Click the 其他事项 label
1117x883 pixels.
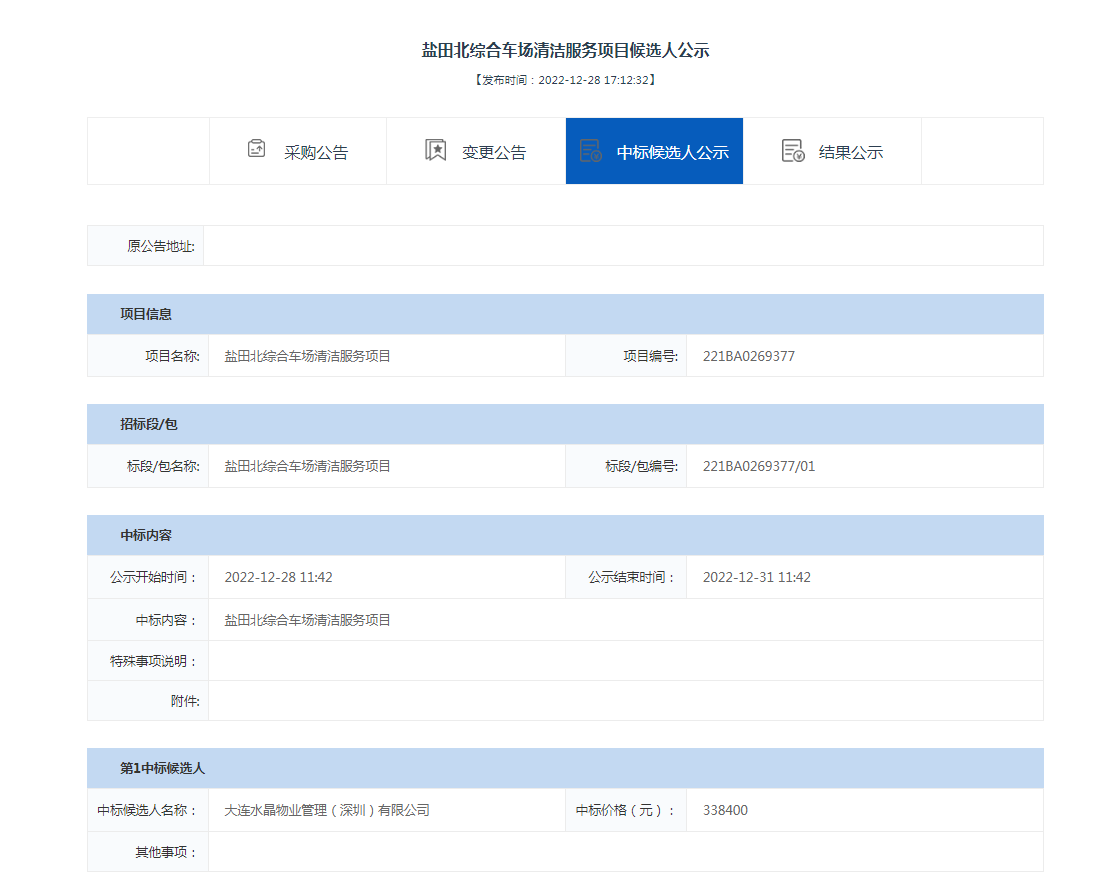(167, 852)
